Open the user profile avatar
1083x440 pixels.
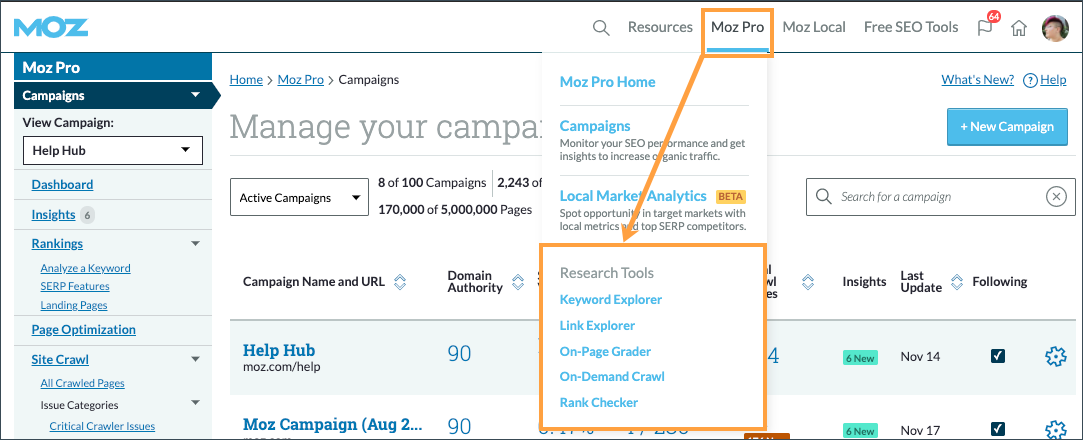tap(1055, 28)
